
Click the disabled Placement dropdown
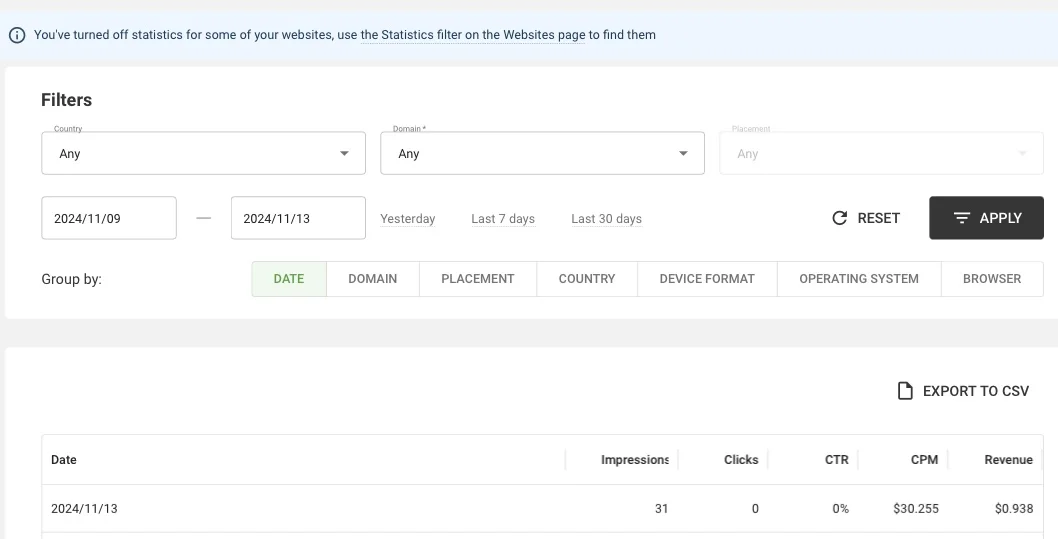pyautogui.click(x=881, y=153)
